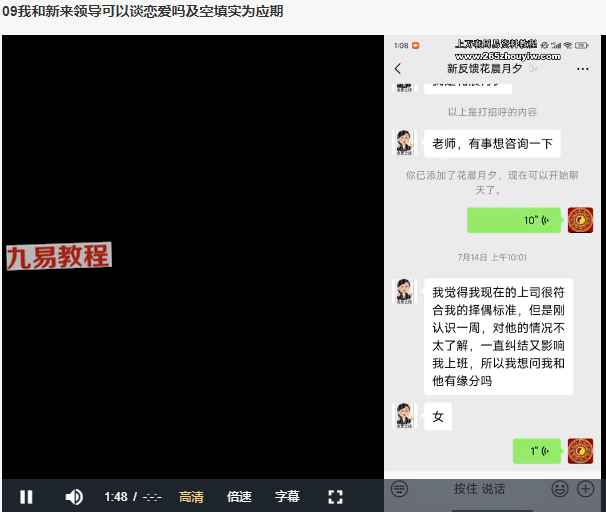
Task: Tap the back arrow in chat header
Action: pos(398,69)
